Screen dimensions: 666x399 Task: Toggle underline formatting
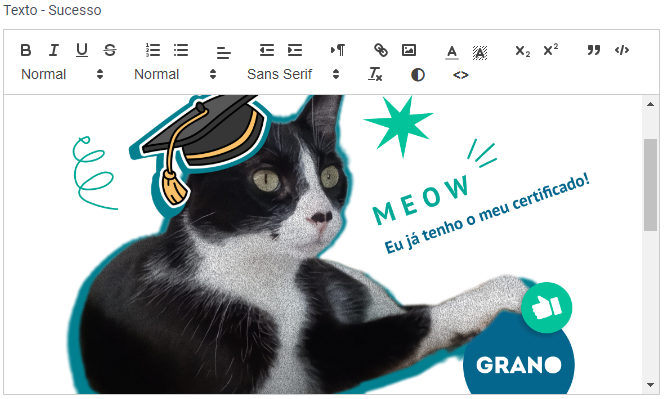[82, 50]
